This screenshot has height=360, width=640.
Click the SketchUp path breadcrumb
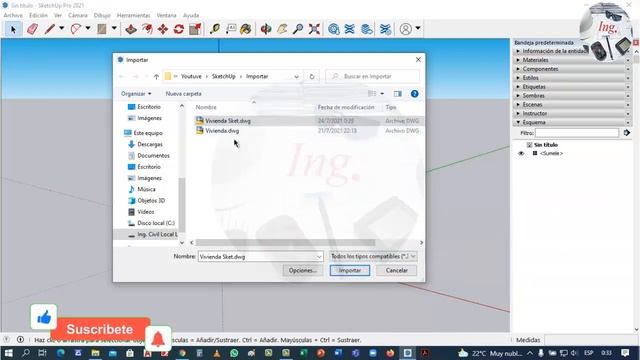[224, 76]
